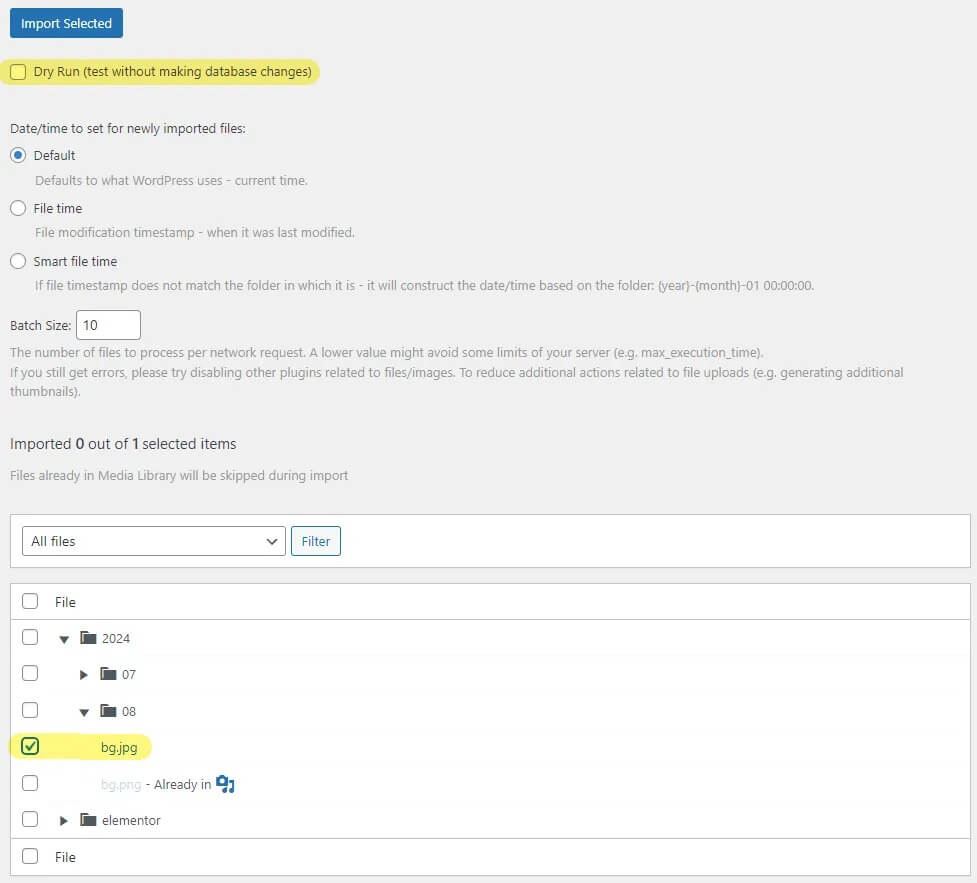
Task: Uncheck the bg.jpg file checkbox
Action: [x=30, y=747]
